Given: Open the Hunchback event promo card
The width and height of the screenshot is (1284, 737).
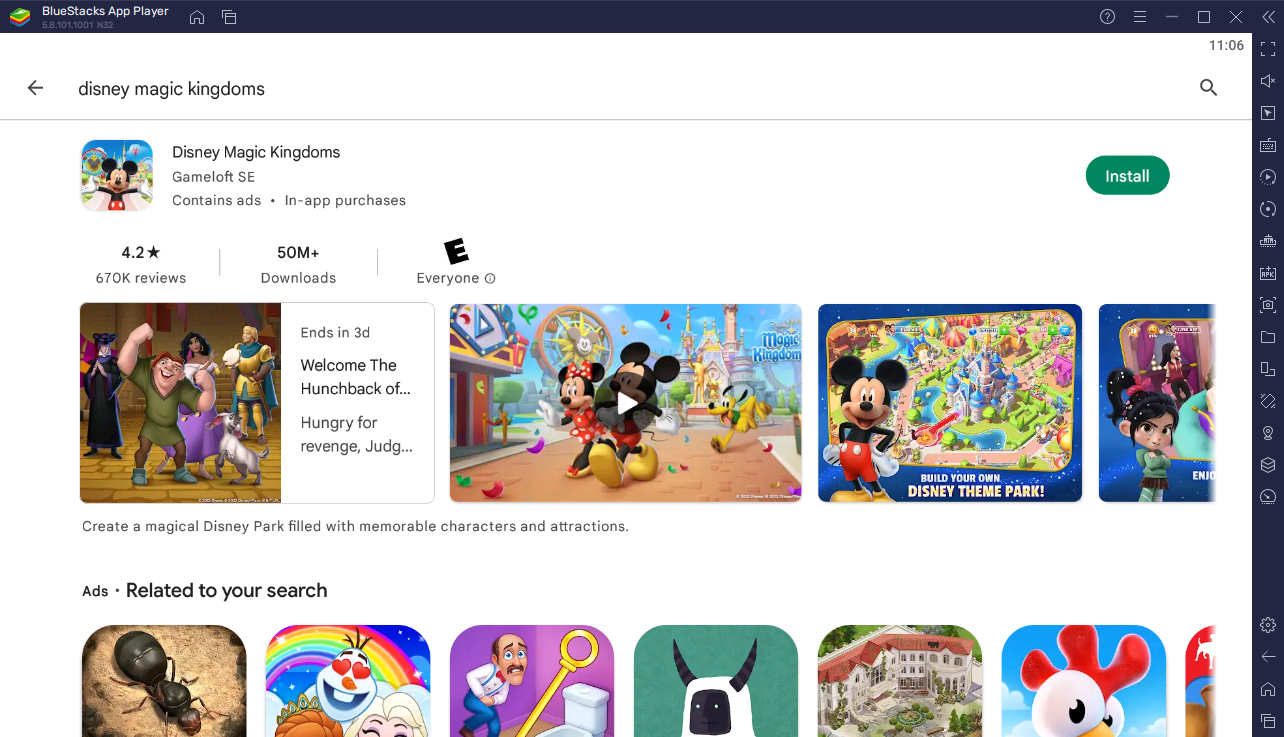Looking at the screenshot, I should click(x=257, y=403).
